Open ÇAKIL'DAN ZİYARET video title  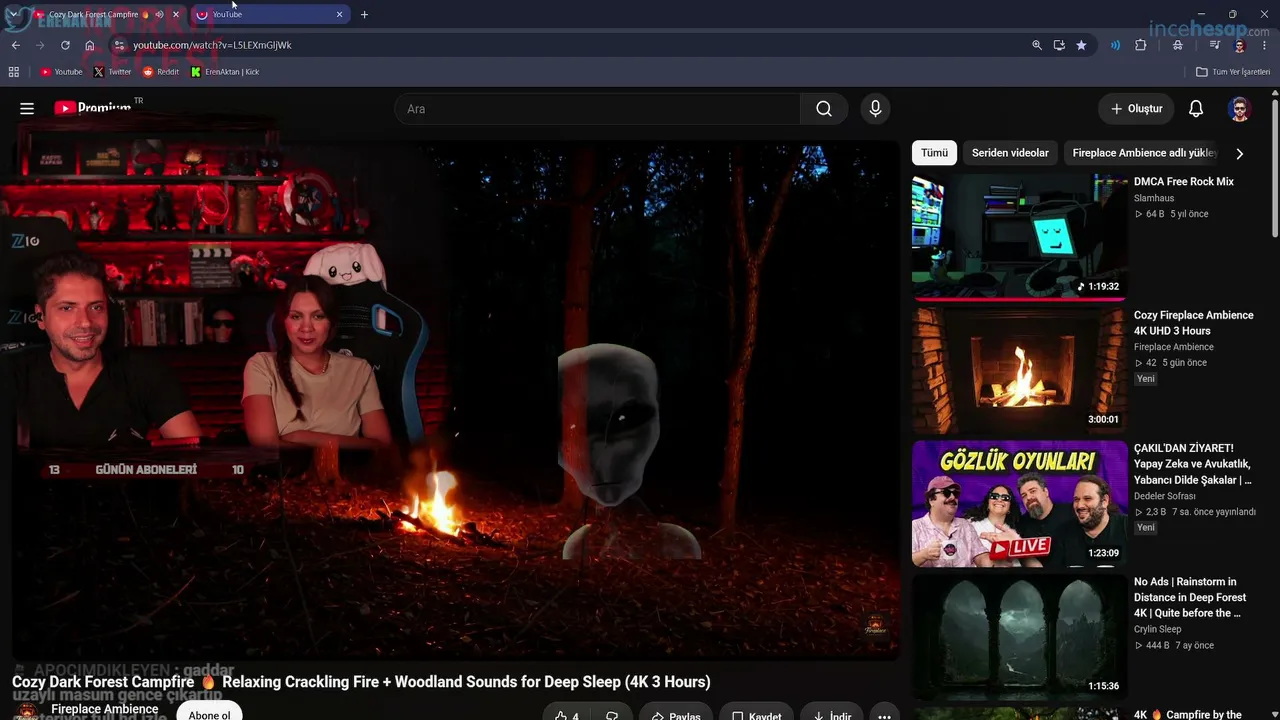1193,464
